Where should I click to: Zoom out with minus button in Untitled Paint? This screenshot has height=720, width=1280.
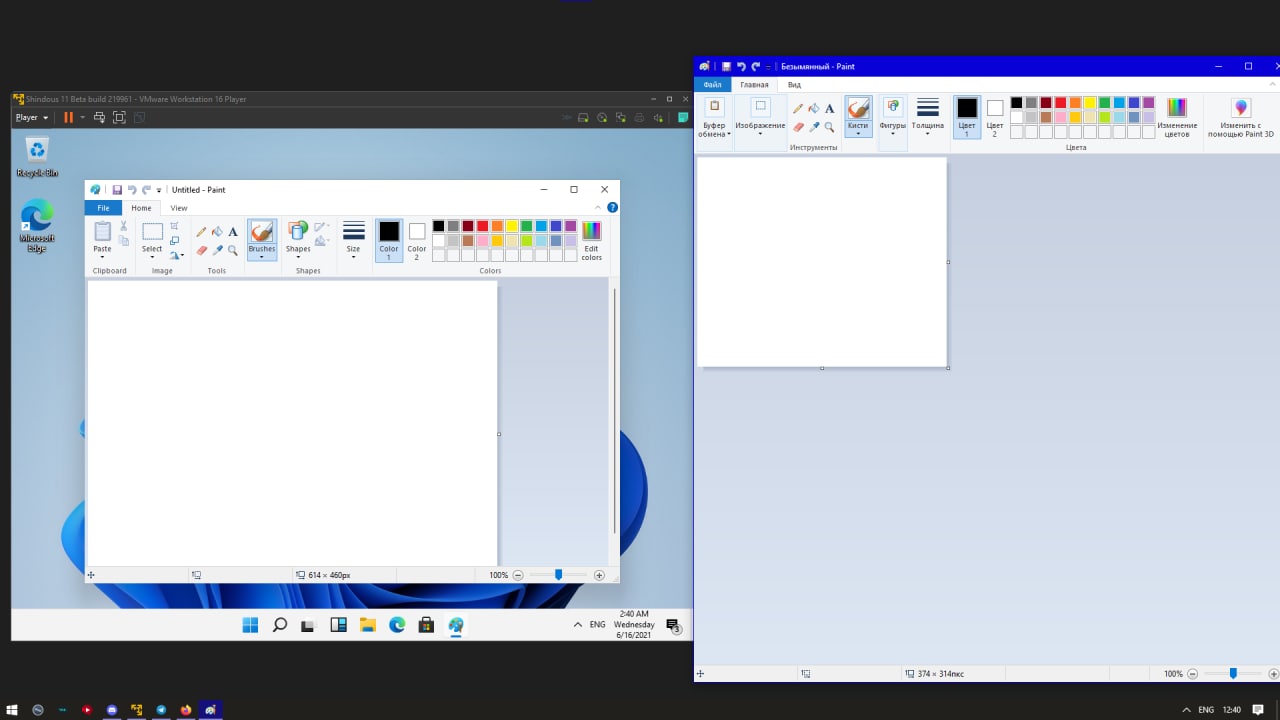pos(518,575)
